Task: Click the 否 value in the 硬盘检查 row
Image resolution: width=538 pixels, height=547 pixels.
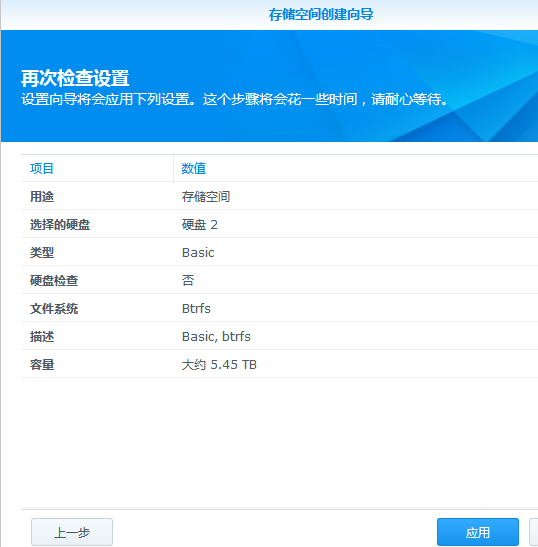Action: coord(188,280)
